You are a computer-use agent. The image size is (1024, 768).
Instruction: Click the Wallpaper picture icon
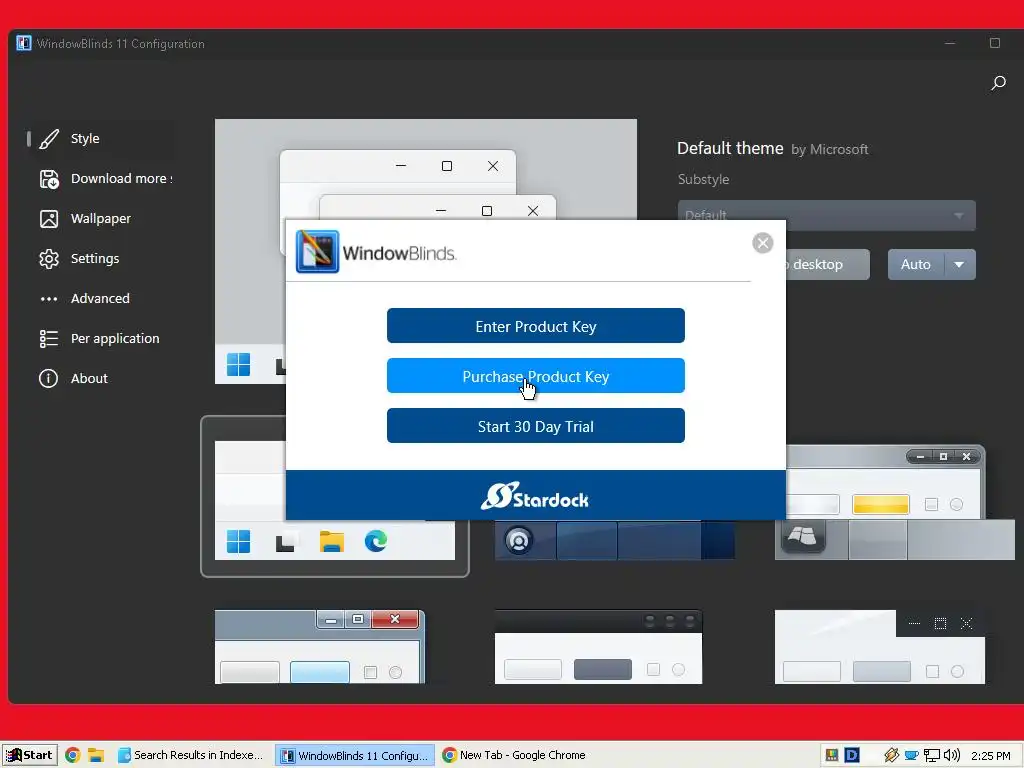tap(49, 219)
